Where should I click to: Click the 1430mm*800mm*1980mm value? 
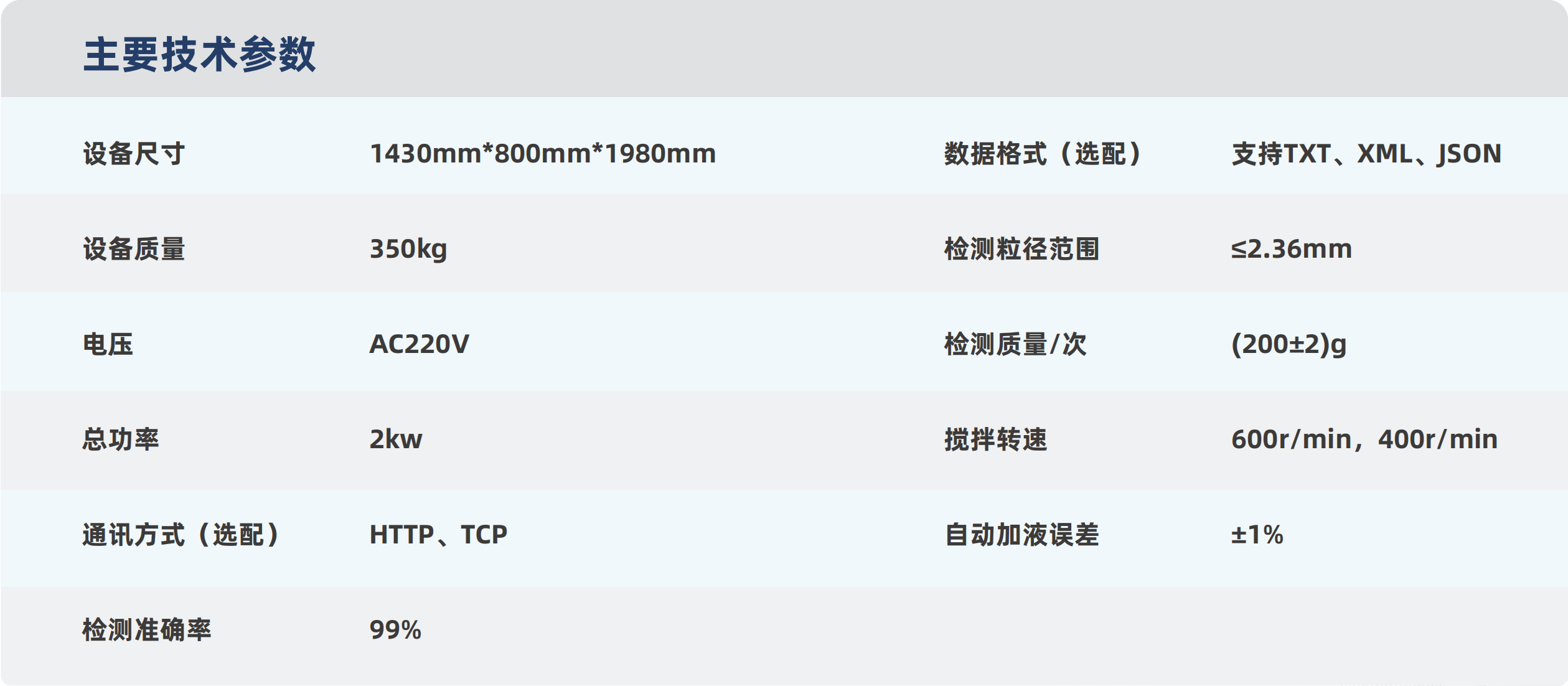tap(543, 153)
